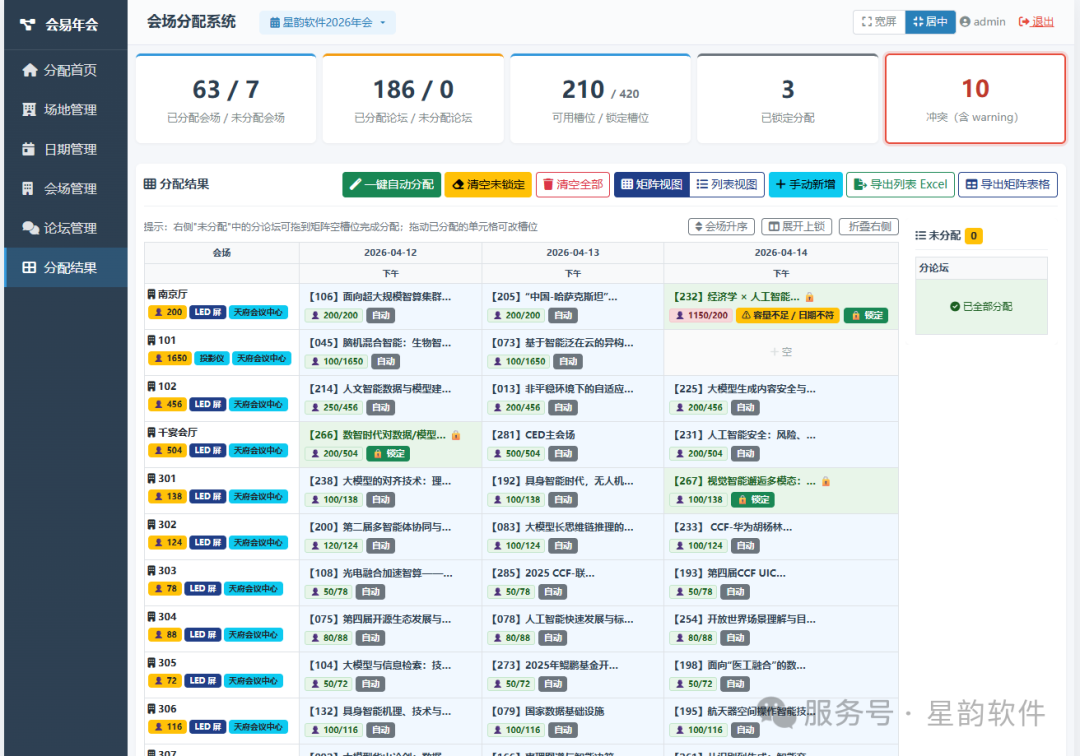Viewport: 1080px width, 756px height.
Task: Open the 星韵软件2026年会 conference dropdown
Action: tap(328, 23)
